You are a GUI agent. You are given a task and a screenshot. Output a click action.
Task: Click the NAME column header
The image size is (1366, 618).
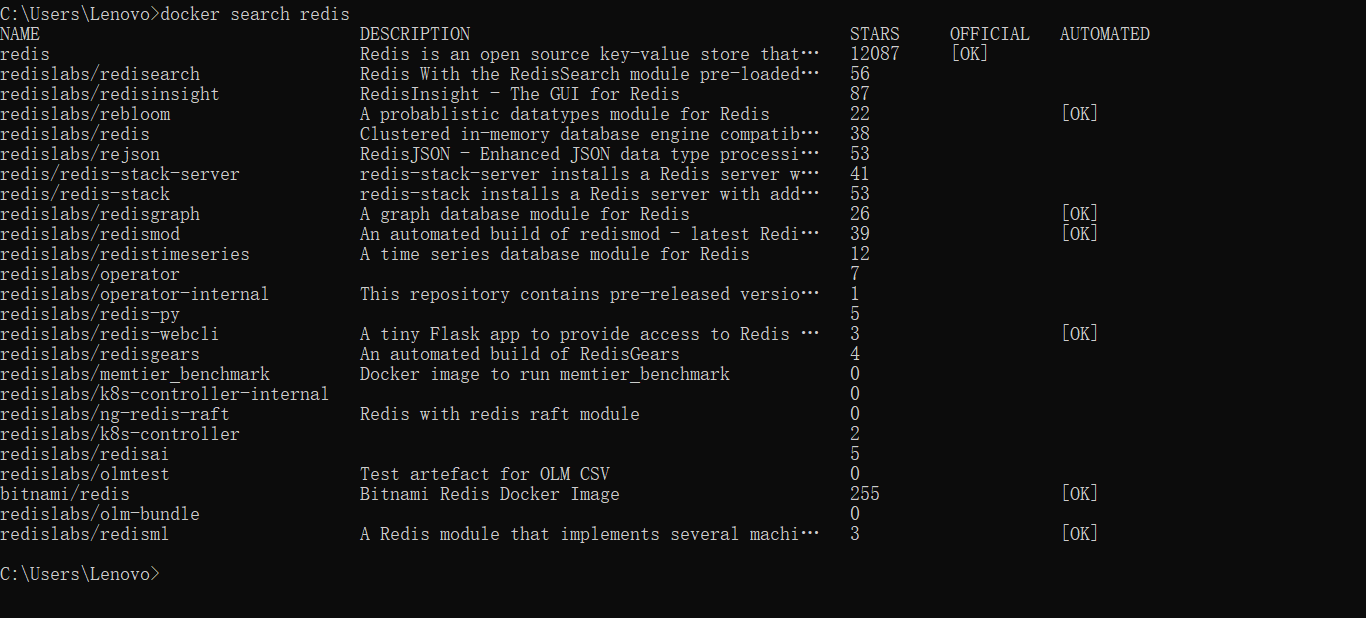[20, 34]
